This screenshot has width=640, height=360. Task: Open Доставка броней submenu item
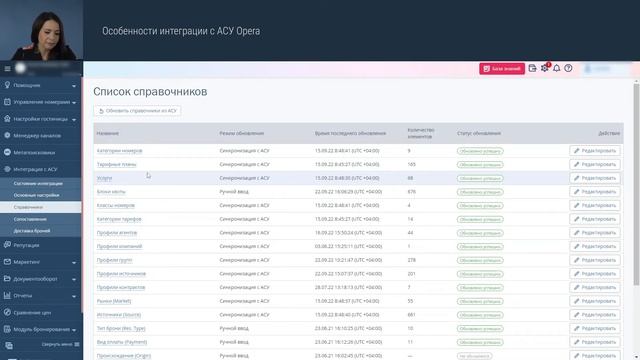[x=32, y=231]
